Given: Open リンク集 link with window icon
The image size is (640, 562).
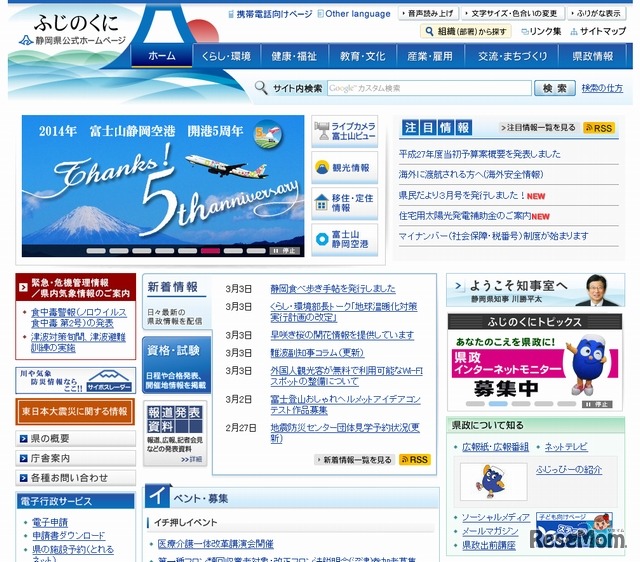Looking at the screenshot, I should click(541, 31).
